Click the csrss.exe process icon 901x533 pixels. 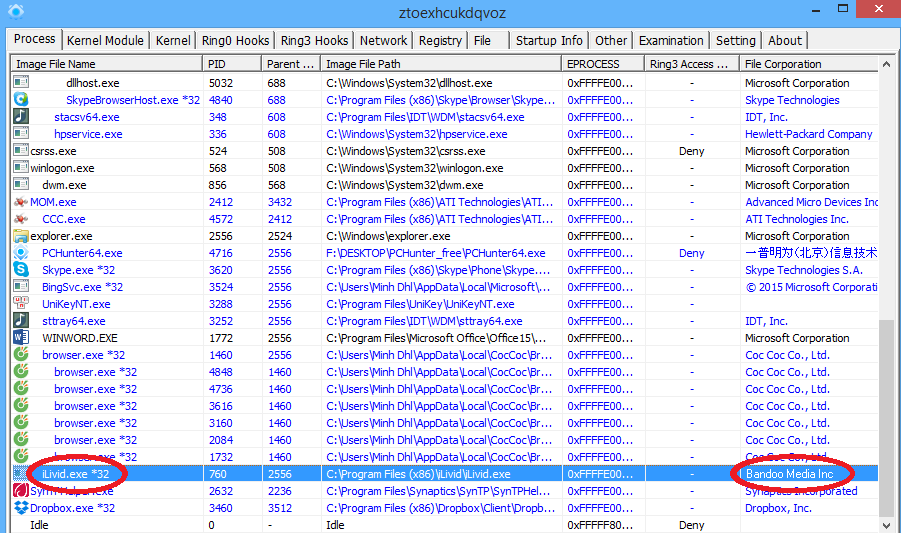pyautogui.click(x=21, y=150)
